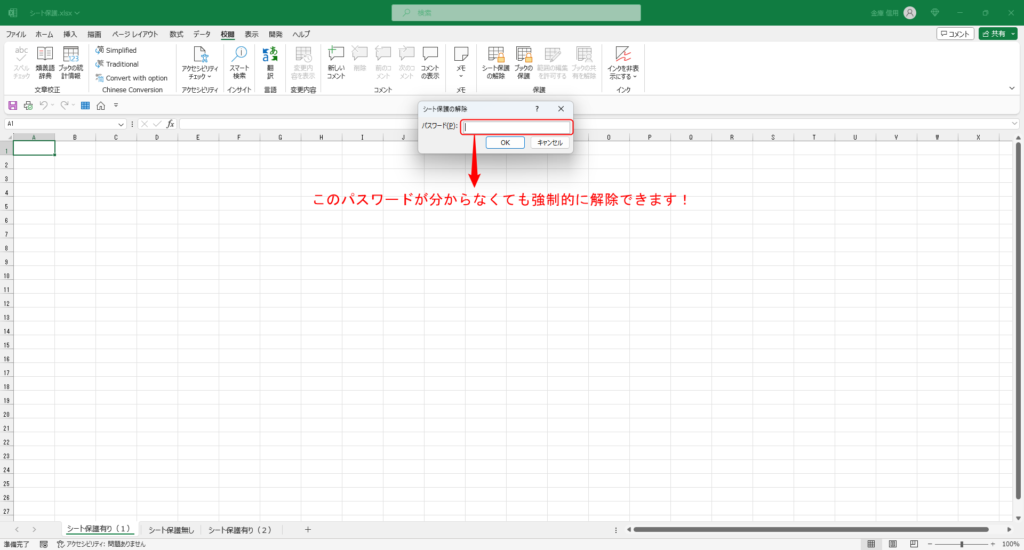Select cell A1 in the worksheet
The height and width of the screenshot is (550, 1024).
click(x=34, y=148)
